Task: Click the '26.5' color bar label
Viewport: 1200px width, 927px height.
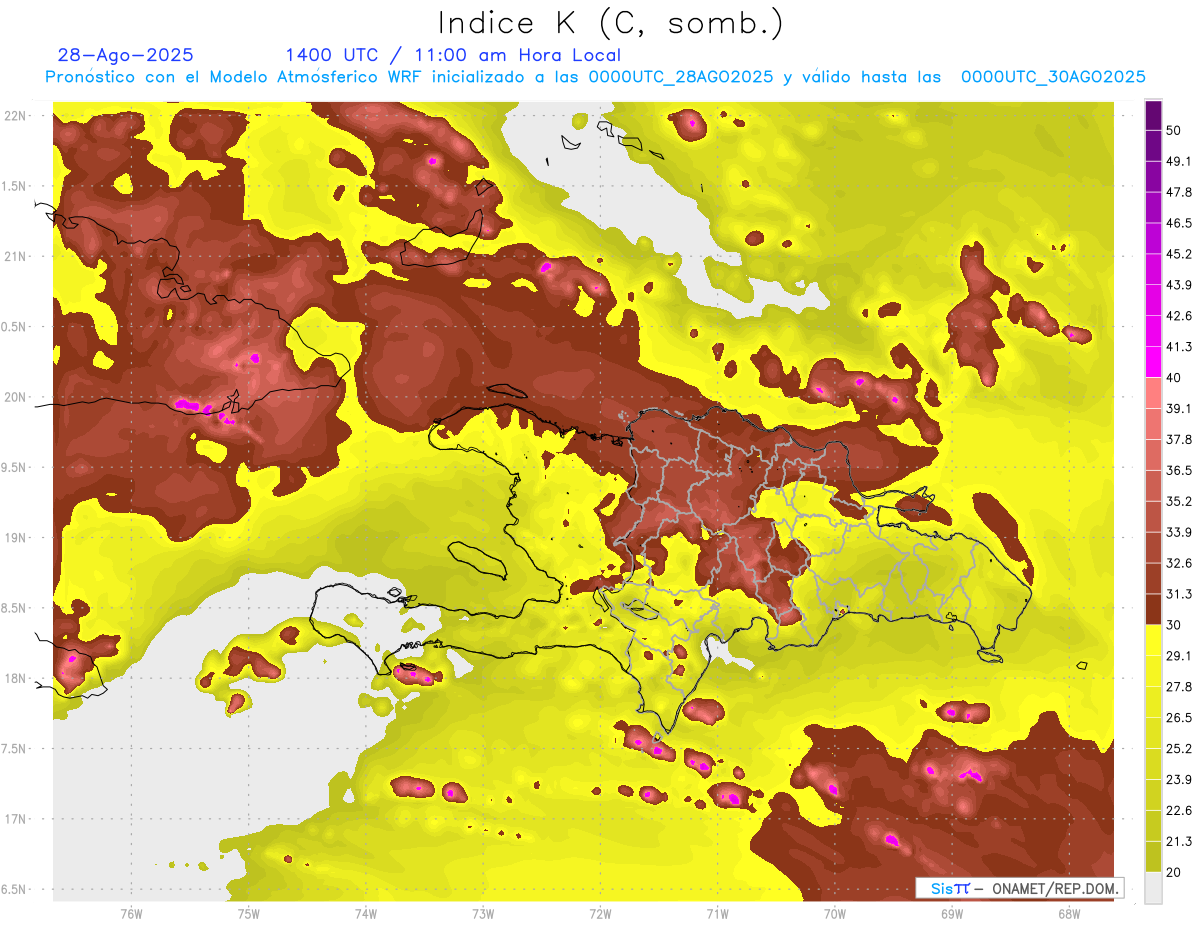Action: coord(1179,718)
